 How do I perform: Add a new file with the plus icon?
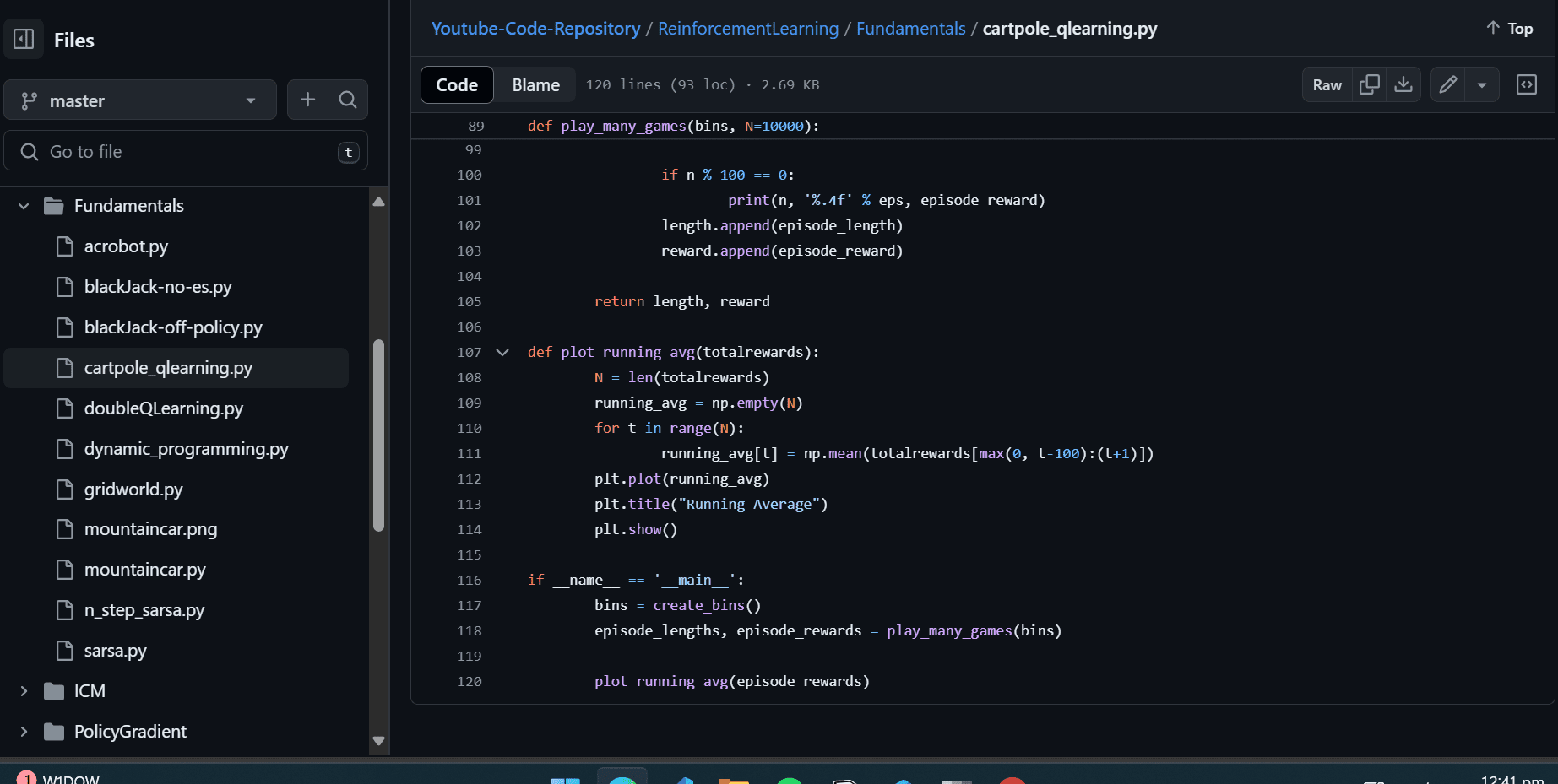point(307,100)
